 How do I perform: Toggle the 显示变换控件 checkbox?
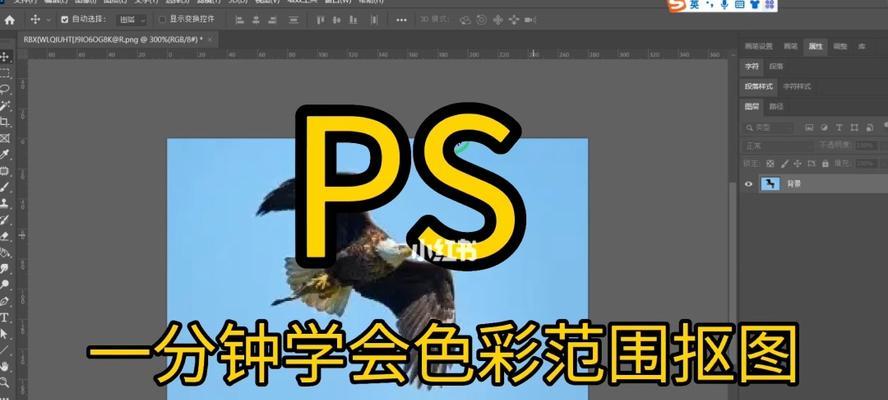point(162,20)
